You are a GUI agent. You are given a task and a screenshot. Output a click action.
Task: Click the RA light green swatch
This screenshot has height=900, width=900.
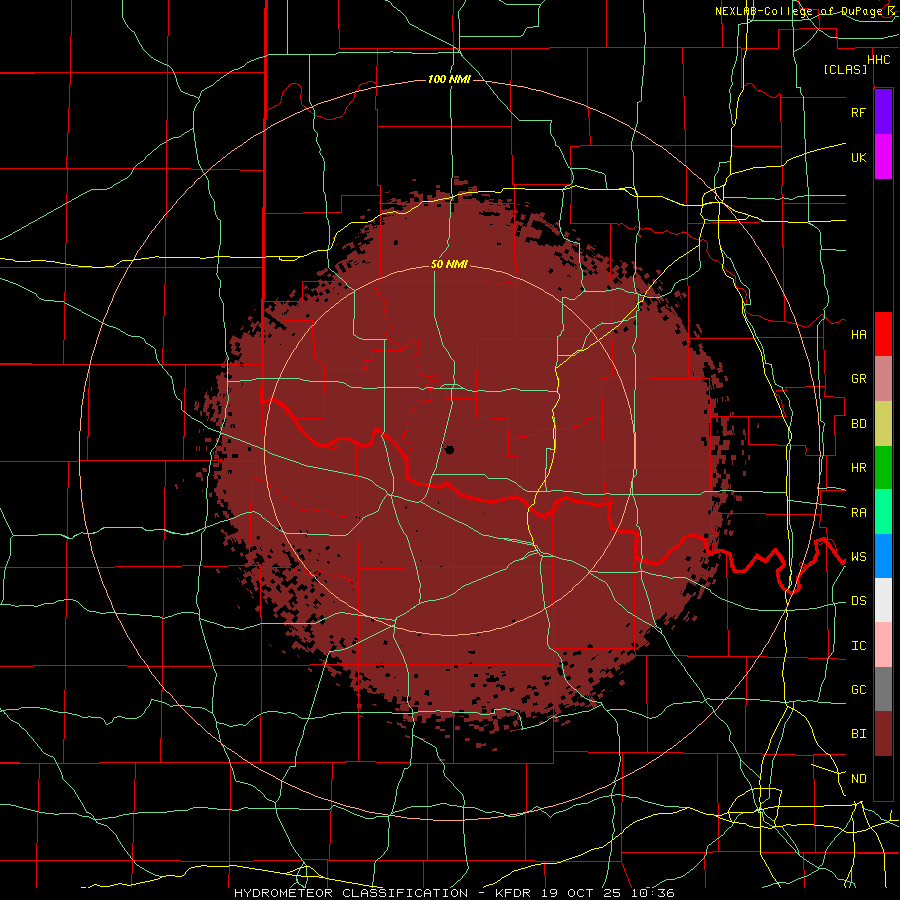883,512
